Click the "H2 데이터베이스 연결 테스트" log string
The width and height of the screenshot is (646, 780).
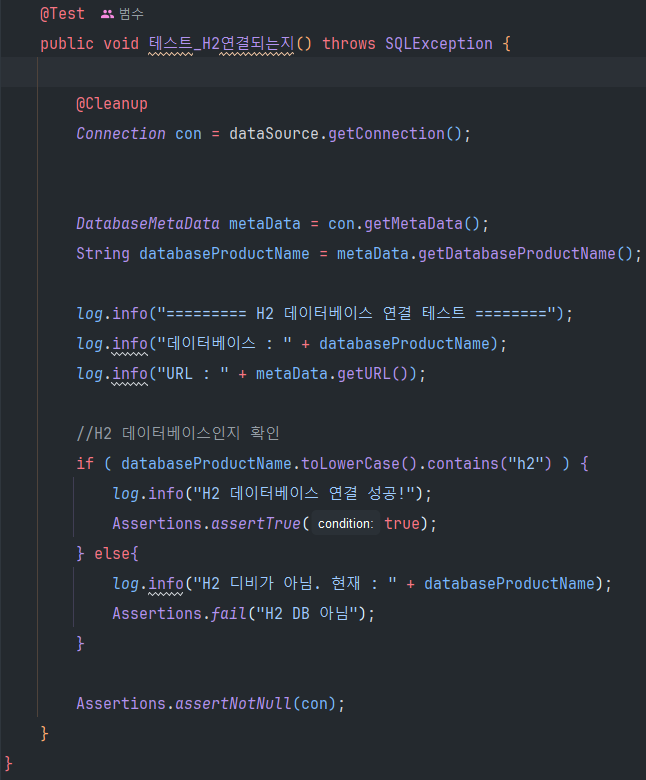tap(360, 314)
